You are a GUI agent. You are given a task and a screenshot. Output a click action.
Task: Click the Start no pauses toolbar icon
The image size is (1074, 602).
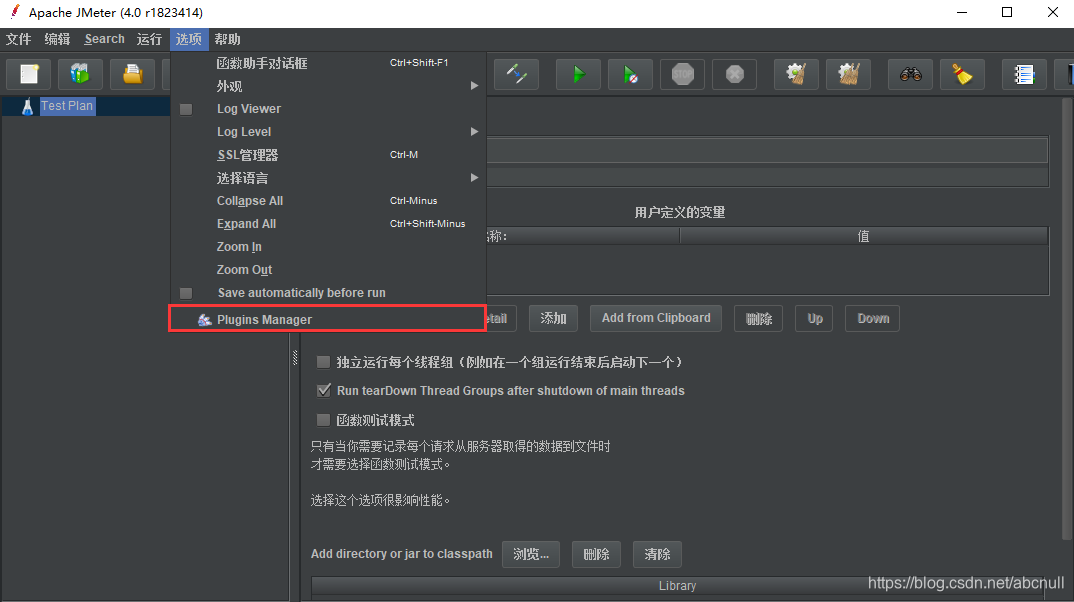630,74
